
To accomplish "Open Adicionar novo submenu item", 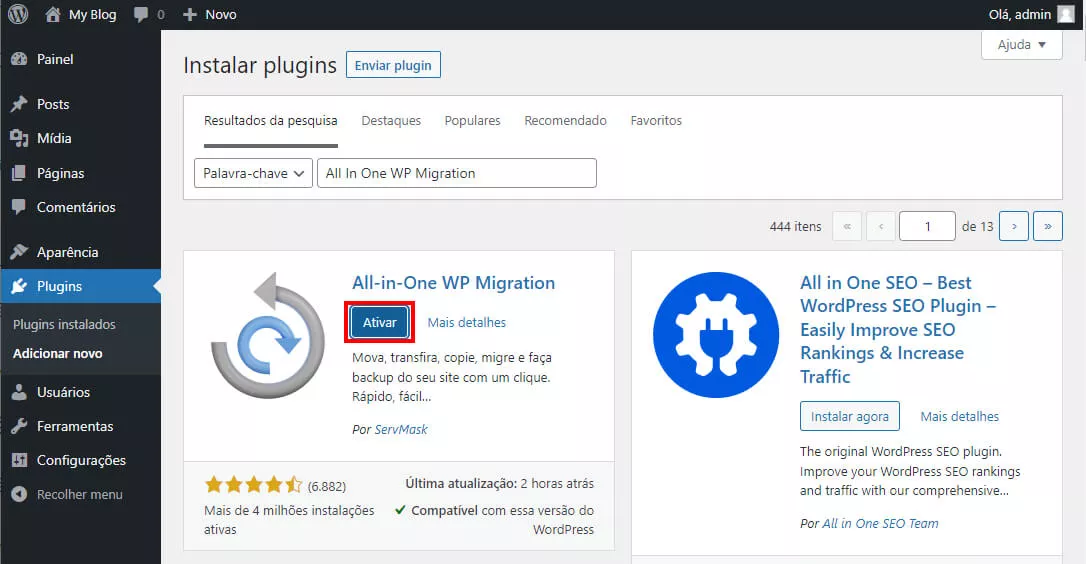I will [x=57, y=353].
